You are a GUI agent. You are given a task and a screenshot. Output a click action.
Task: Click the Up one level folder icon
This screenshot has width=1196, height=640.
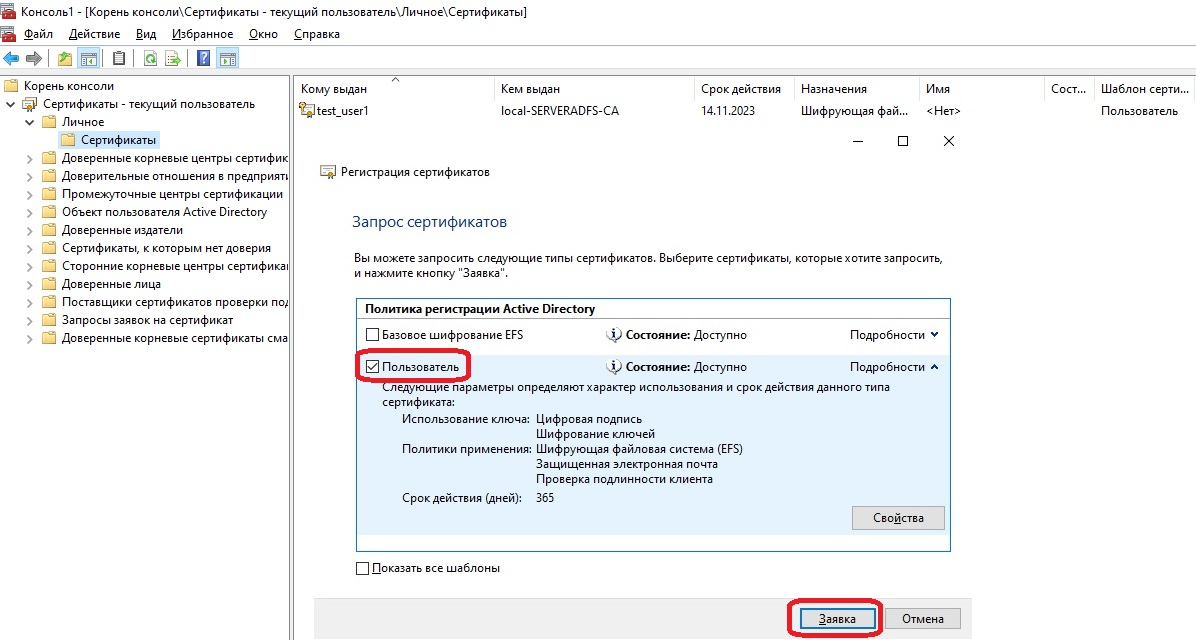pos(65,58)
